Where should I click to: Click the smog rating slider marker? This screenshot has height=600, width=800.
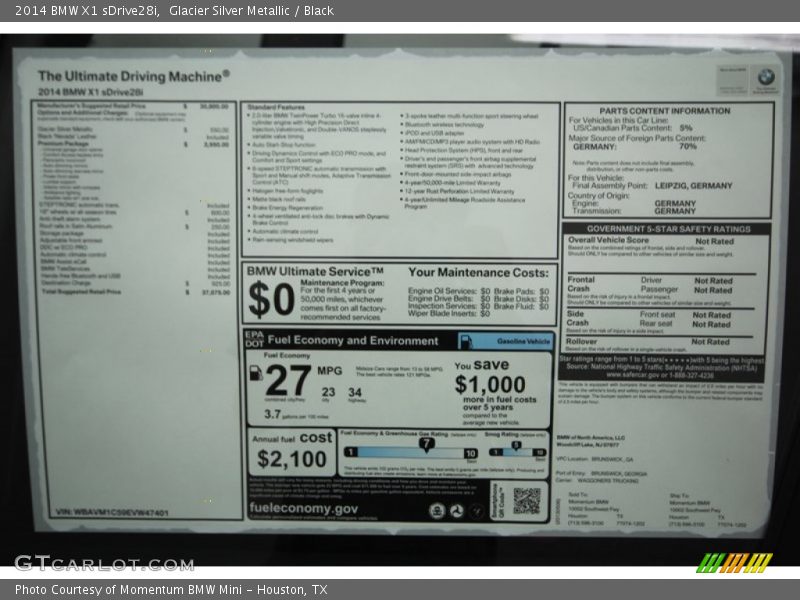point(516,447)
